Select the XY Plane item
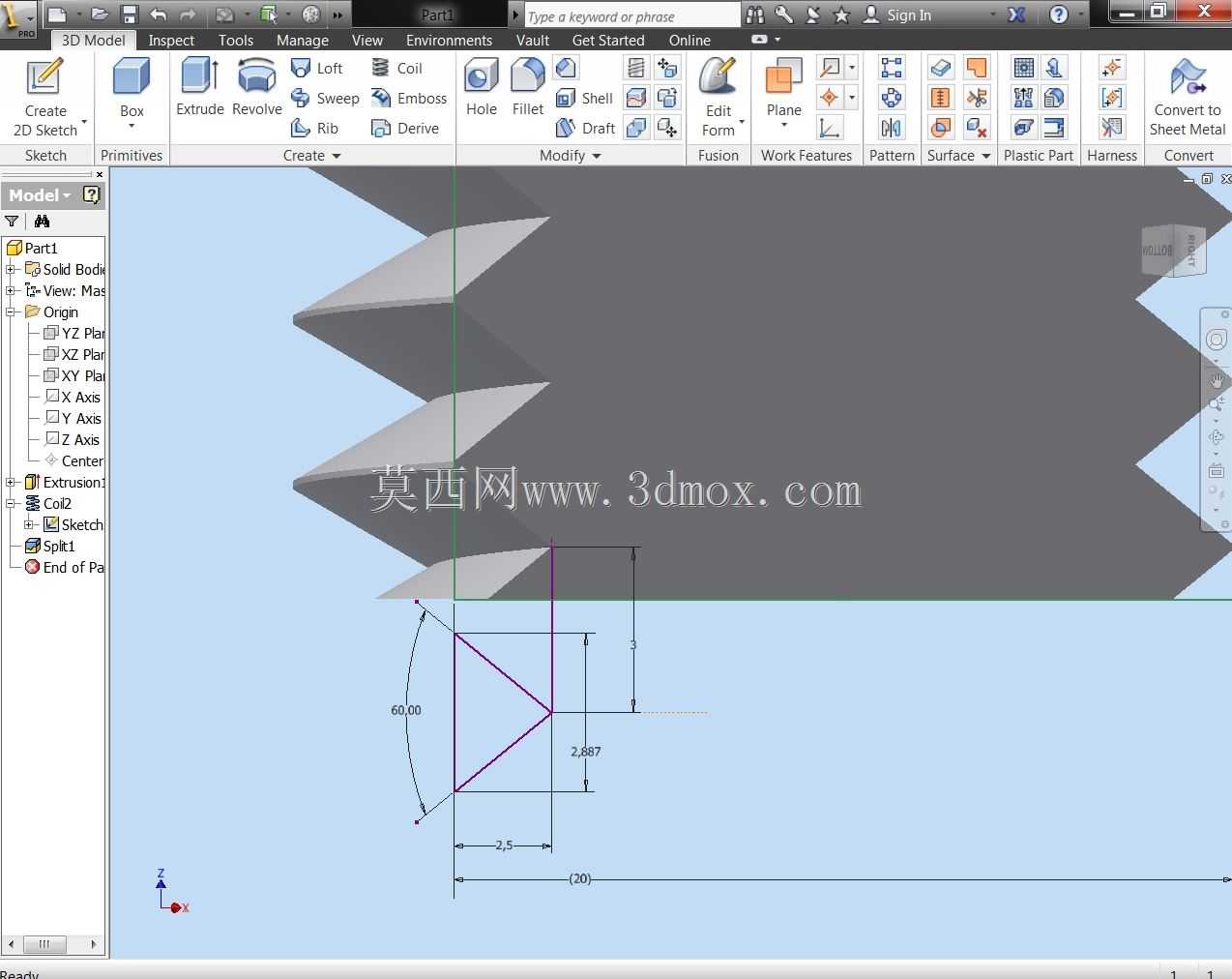Image resolution: width=1232 pixels, height=979 pixels. tap(74, 375)
